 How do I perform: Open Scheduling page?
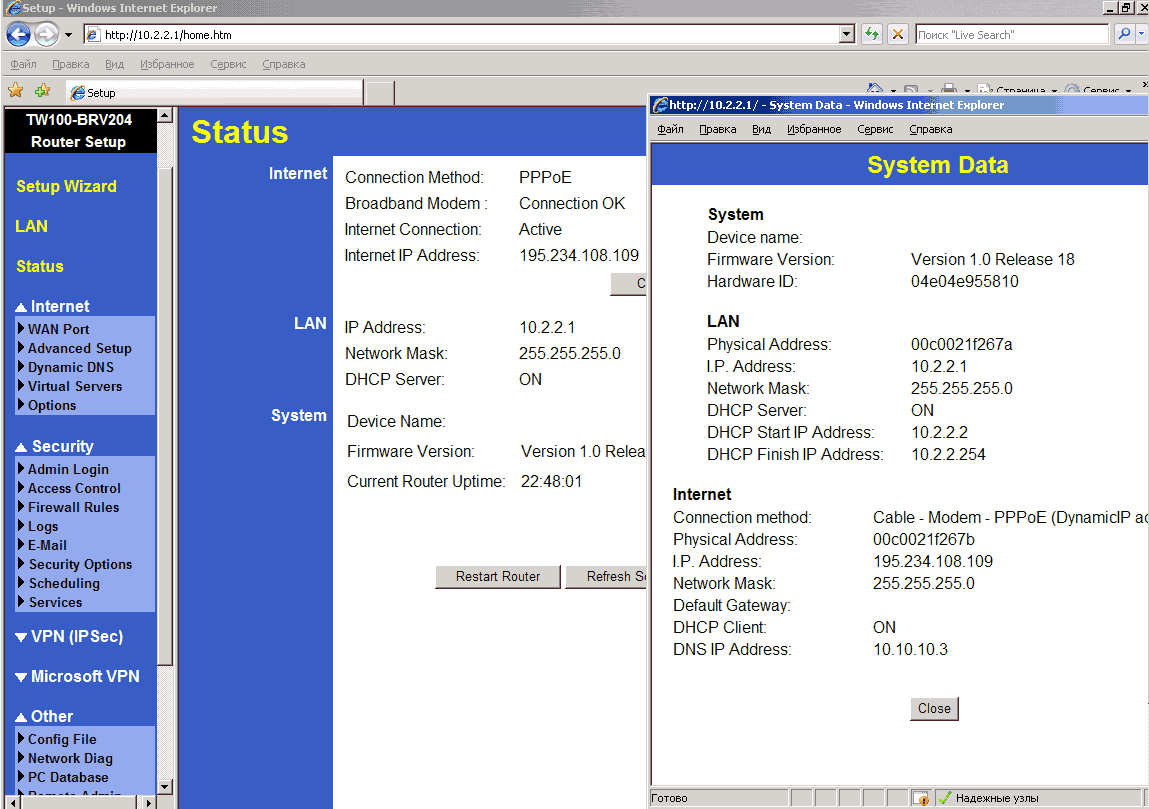point(64,584)
